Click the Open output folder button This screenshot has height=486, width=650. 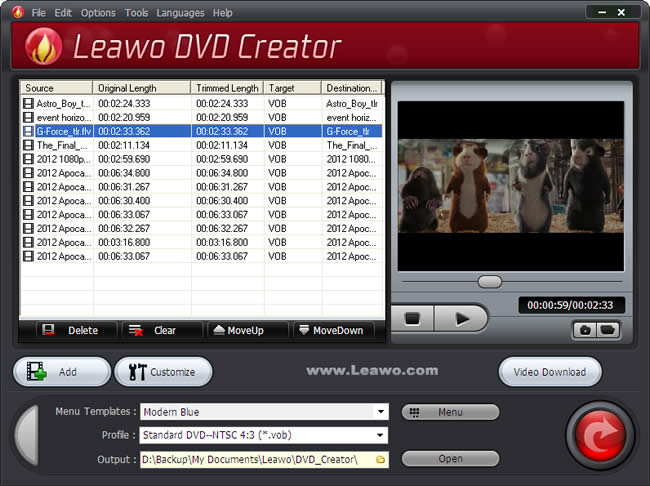pyautogui.click(x=450, y=459)
